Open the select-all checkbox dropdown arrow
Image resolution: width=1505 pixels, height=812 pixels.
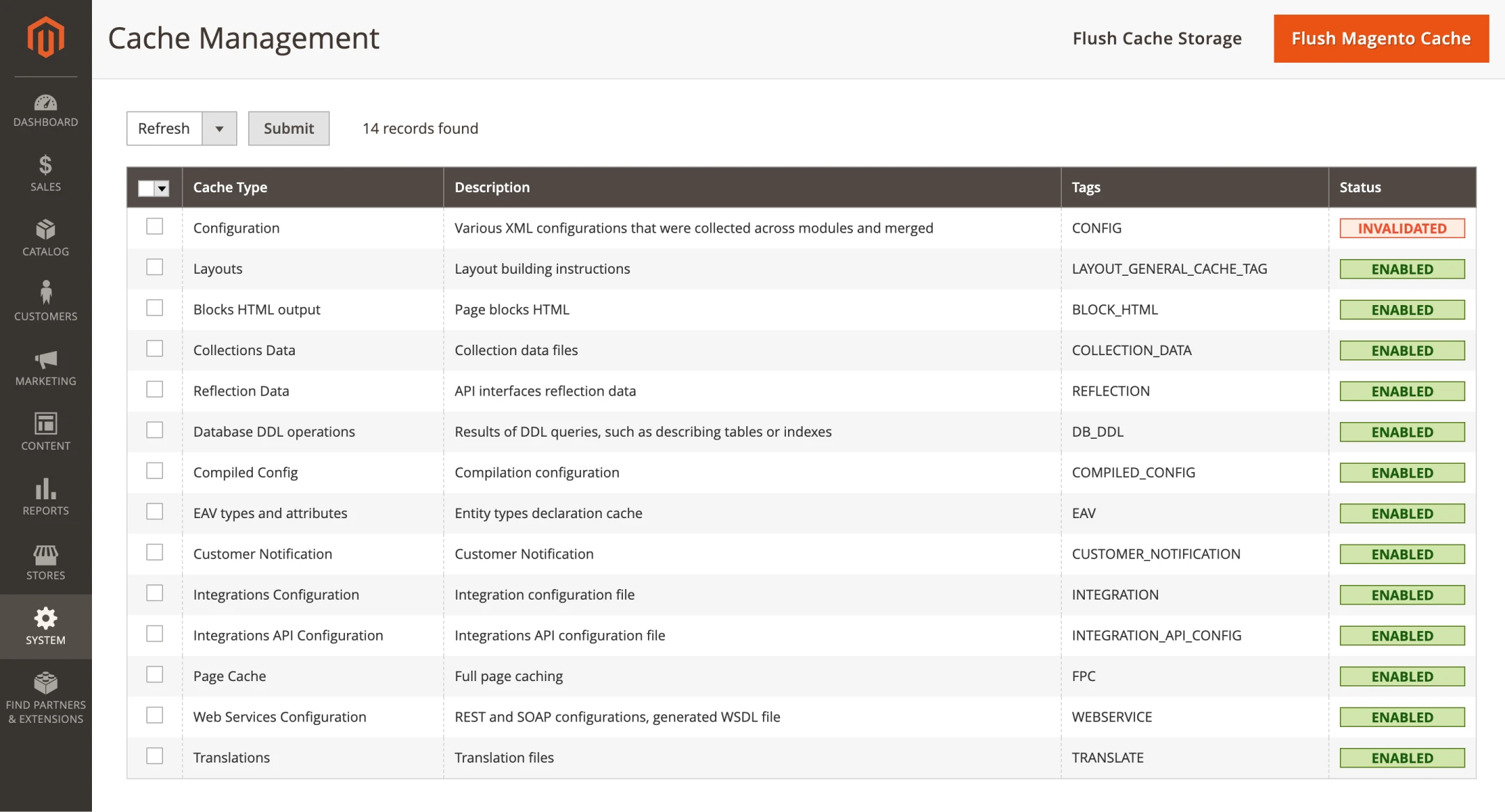(x=162, y=188)
